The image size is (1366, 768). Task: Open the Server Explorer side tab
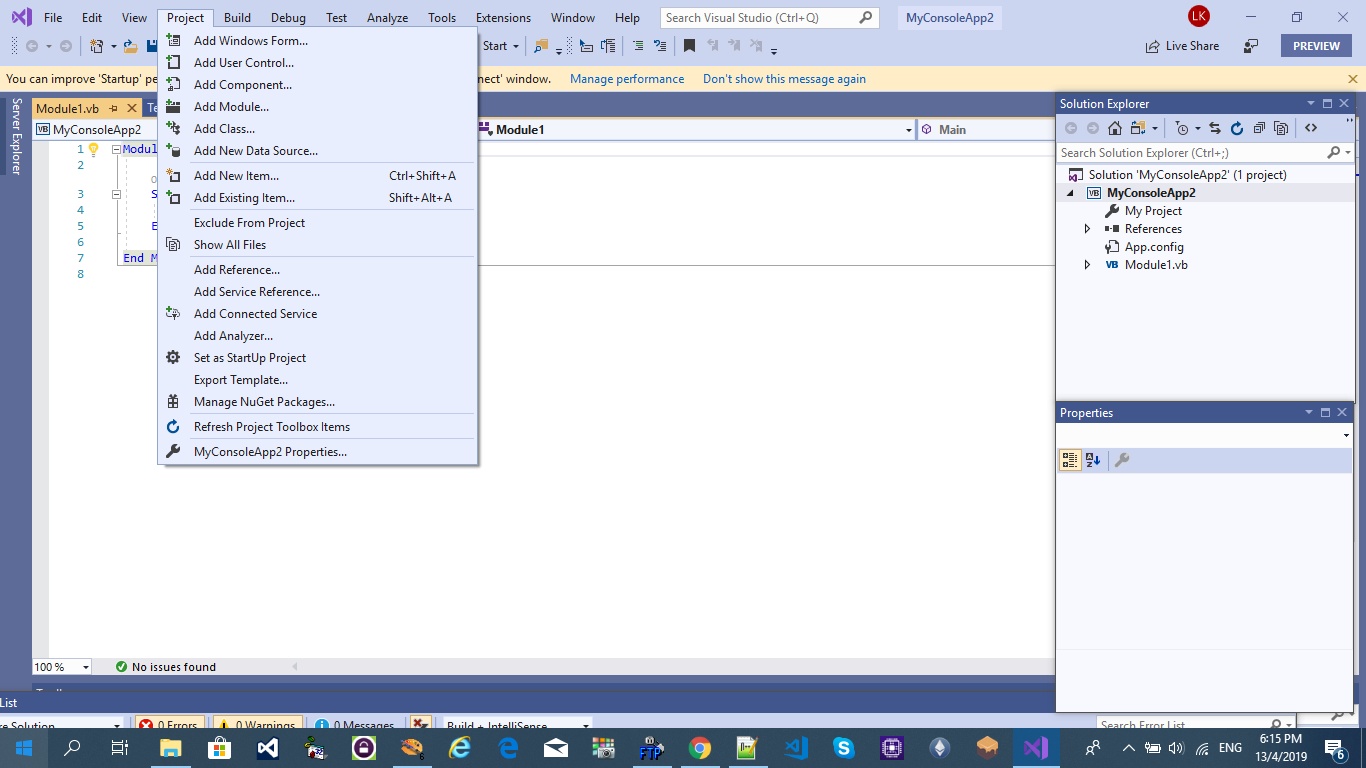(16, 136)
